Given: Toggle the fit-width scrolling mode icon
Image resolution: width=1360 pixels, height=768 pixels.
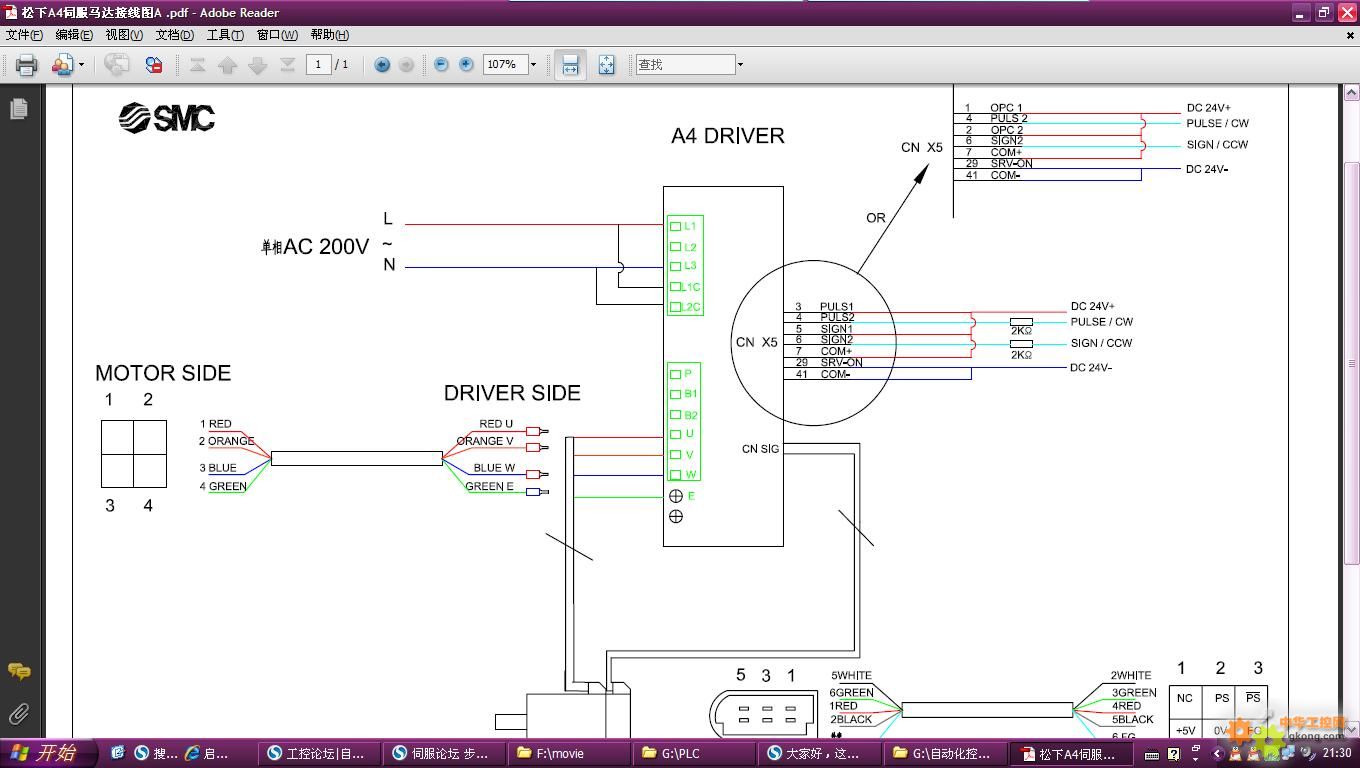Looking at the screenshot, I should (x=570, y=65).
